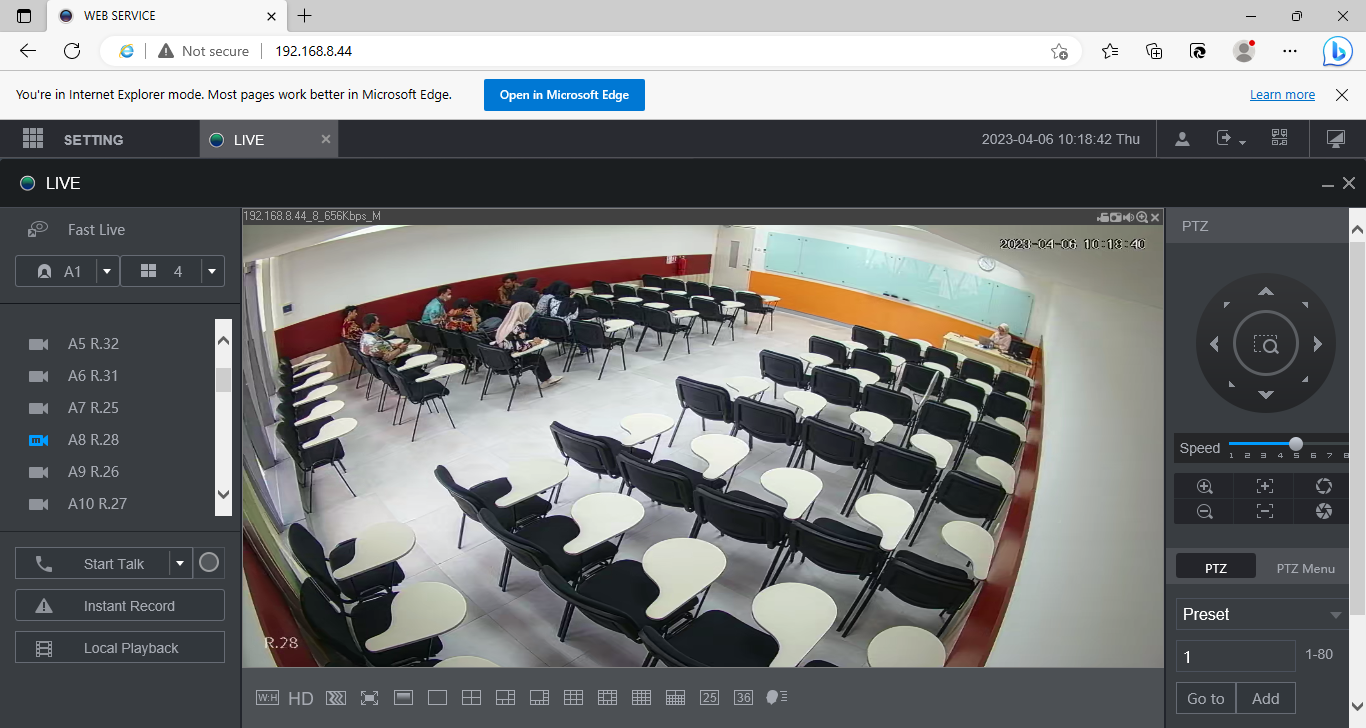Click the head-with-lines icon in bottom toolbar
Screen dimensions: 1366x728
click(x=777, y=698)
